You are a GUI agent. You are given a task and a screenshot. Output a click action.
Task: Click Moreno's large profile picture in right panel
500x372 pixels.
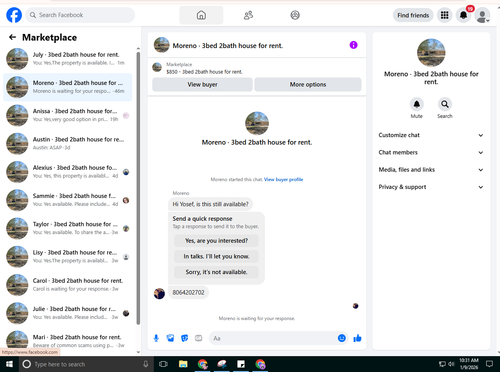pyautogui.click(x=431, y=53)
